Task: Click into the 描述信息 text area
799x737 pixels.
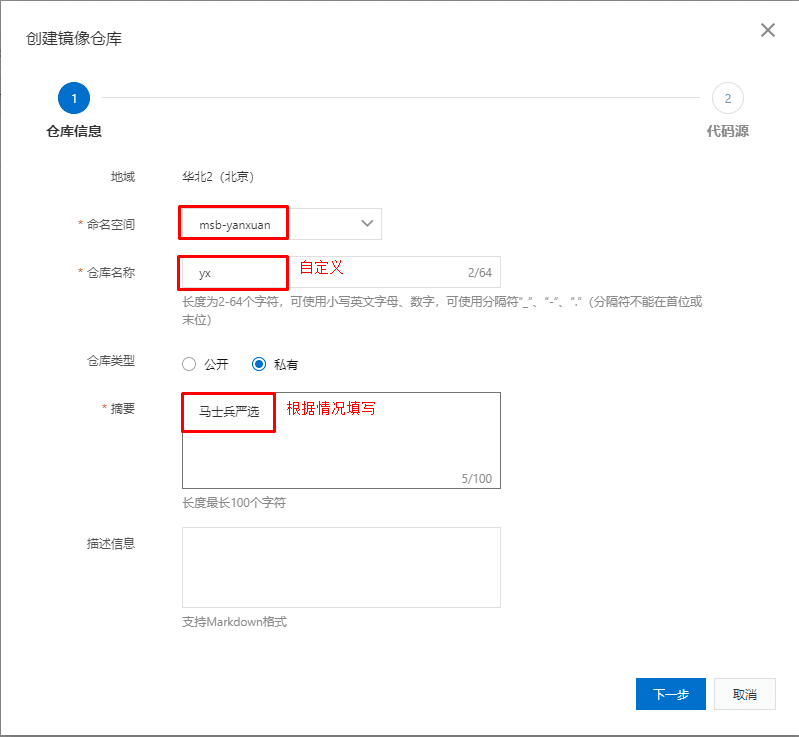Action: pyautogui.click(x=341, y=567)
